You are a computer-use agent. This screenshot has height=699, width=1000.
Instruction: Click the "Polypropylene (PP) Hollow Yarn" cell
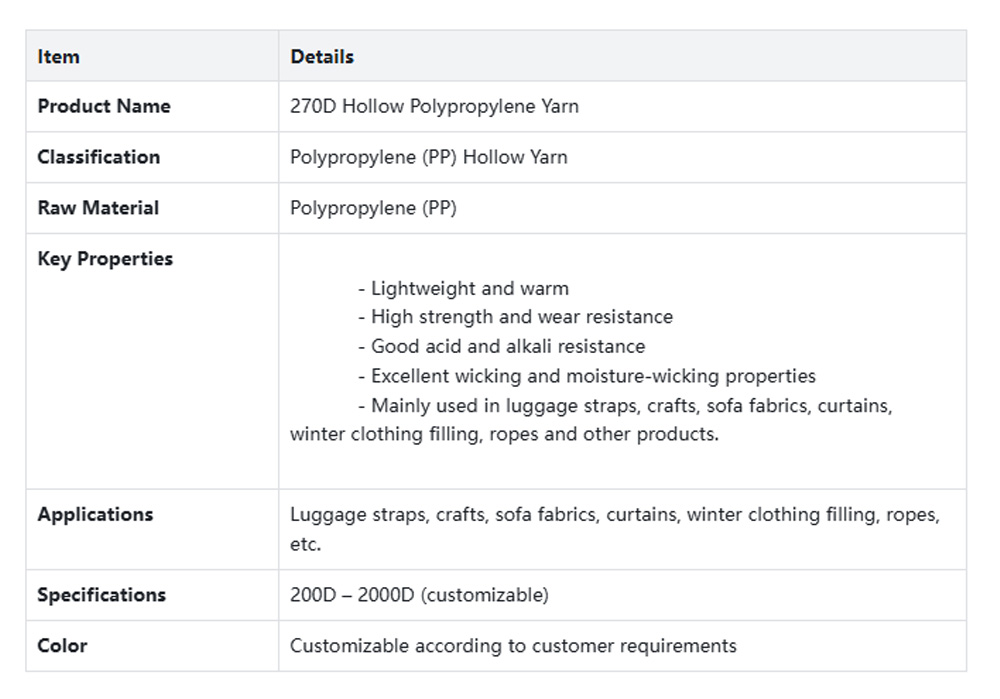pyautogui.click(x=428, y=157)
